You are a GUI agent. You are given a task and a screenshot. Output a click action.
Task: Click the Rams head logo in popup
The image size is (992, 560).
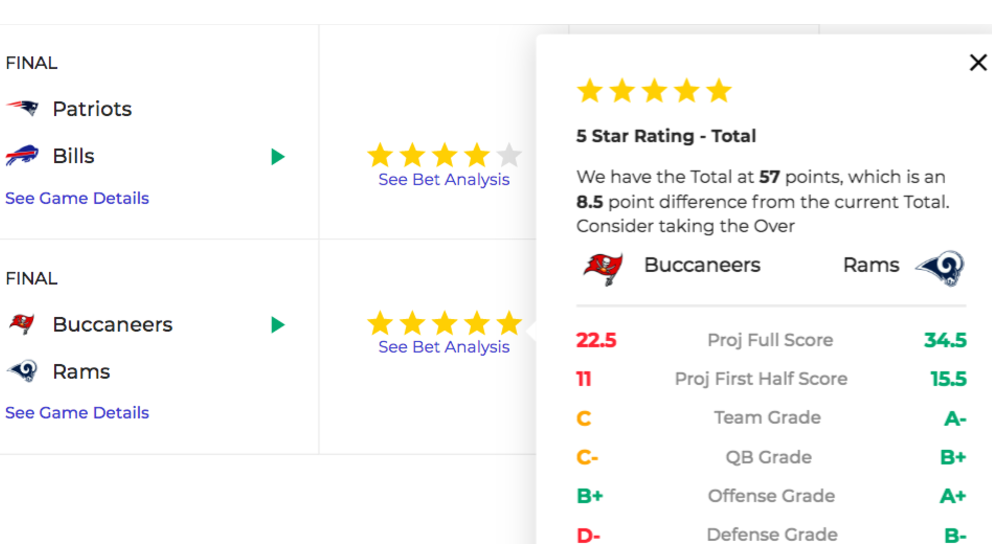click(x=939, y=268)
